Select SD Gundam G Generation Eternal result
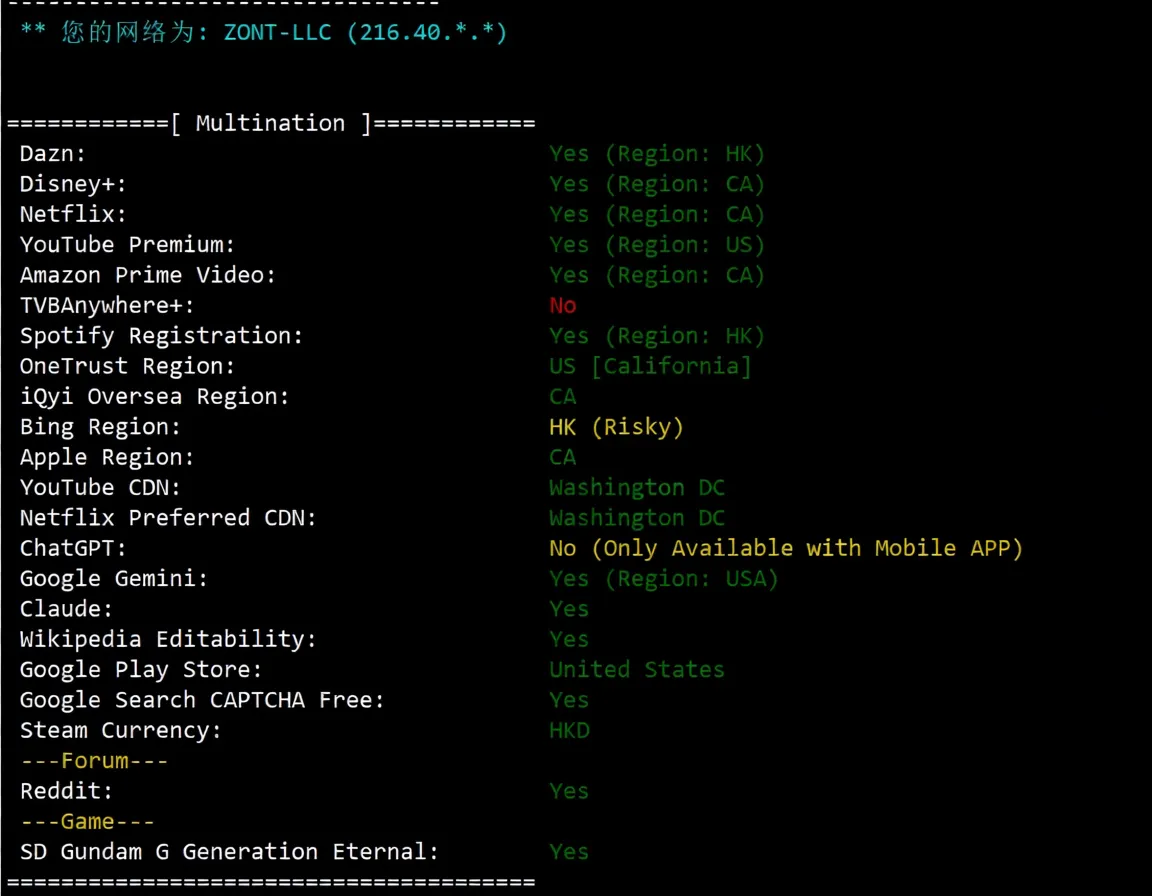Image resolution: width=1152 pixels, height=896 pixels. click(x=569, y=851)
